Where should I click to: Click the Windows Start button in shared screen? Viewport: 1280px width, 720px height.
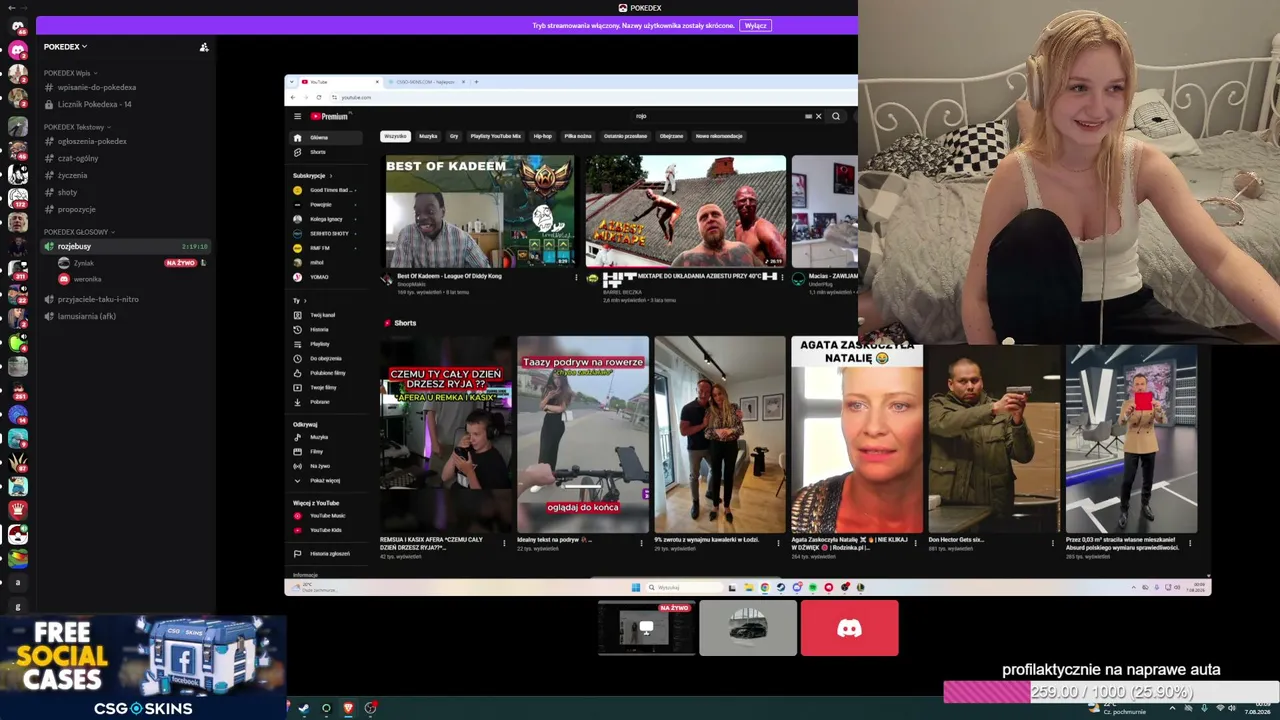(x=635, y=587)
